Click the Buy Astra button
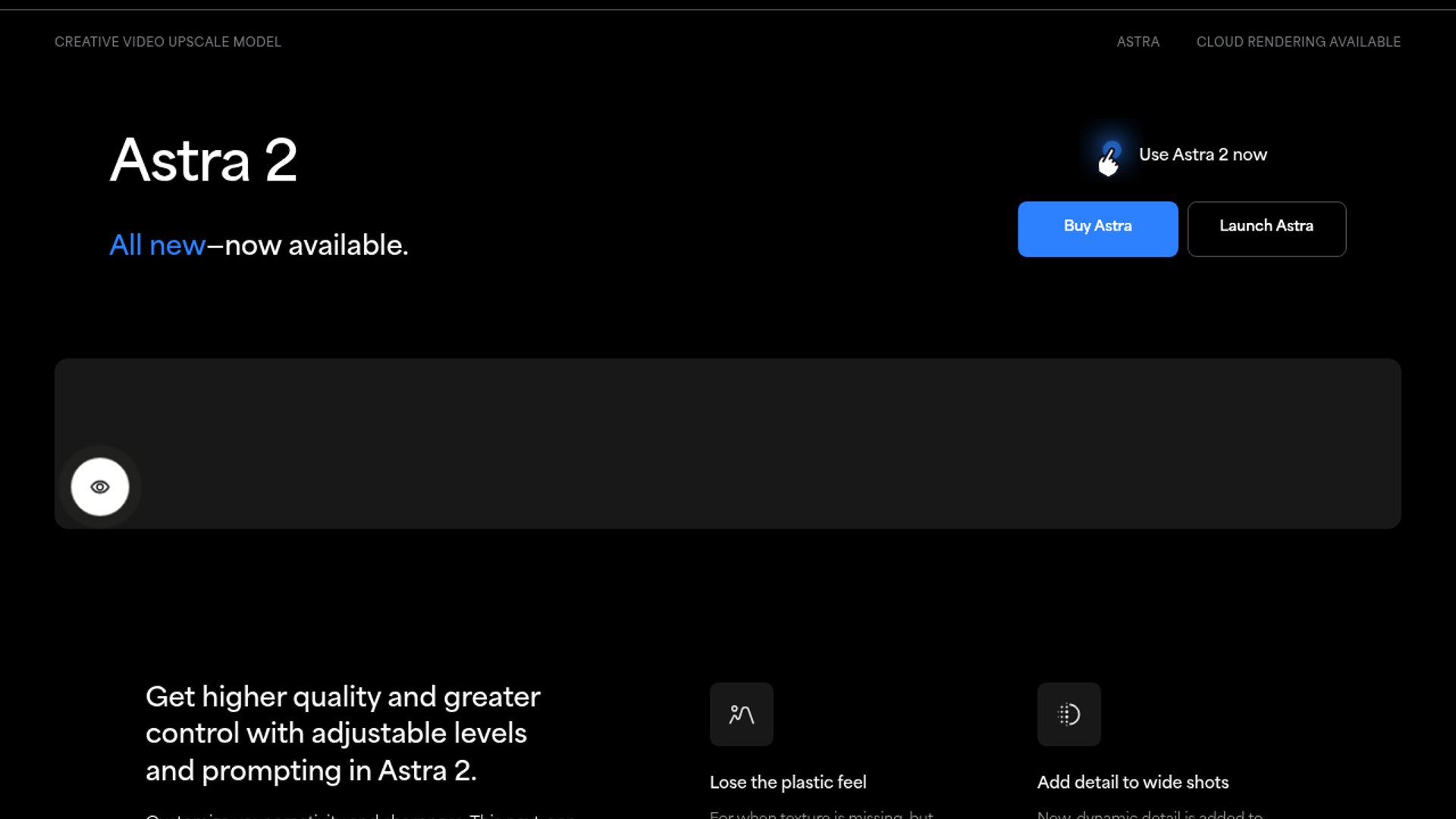This screenshot has height=819, width=1456. click(x=1097, y=229)
